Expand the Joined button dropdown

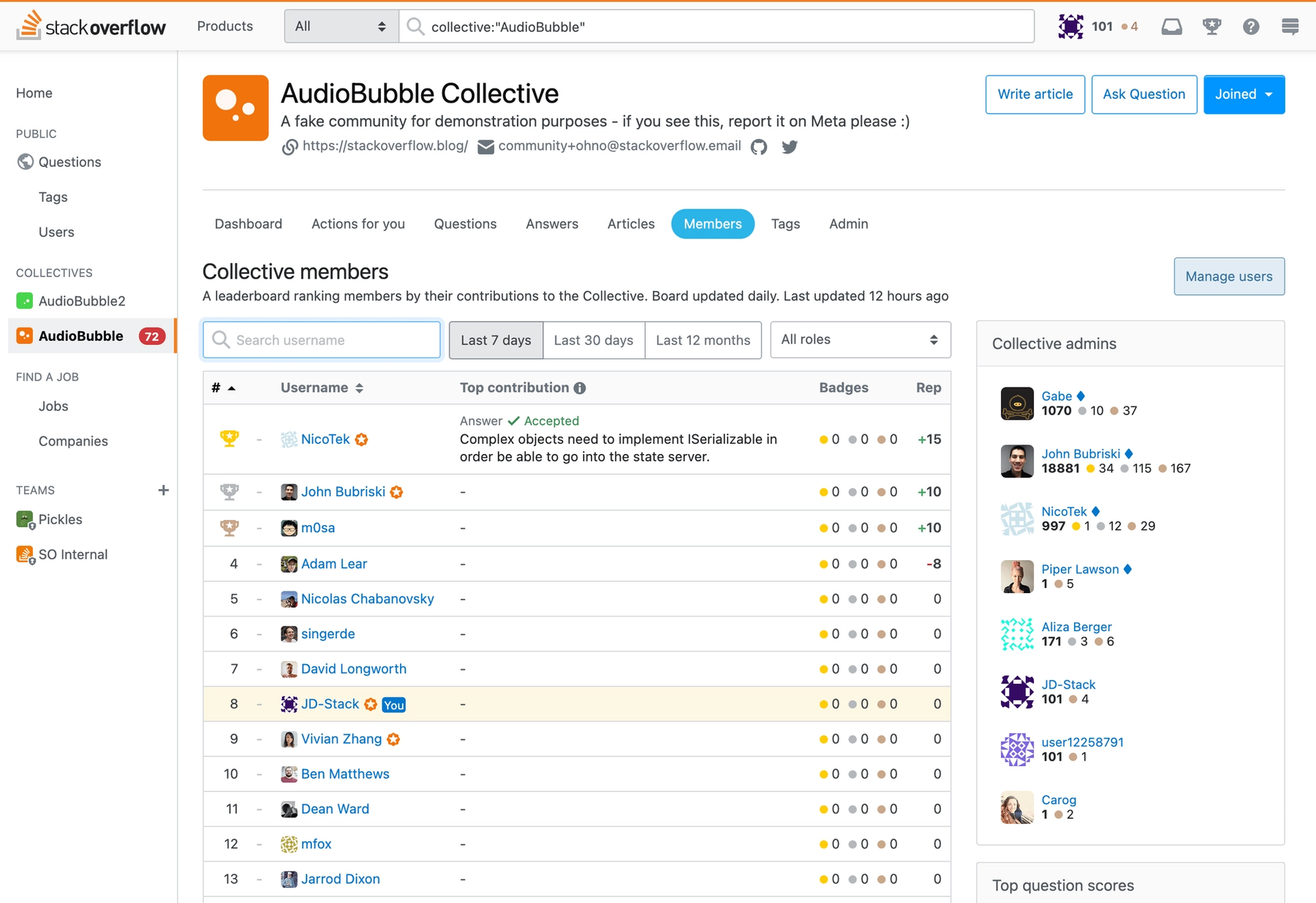click(x=1244, y=94)
